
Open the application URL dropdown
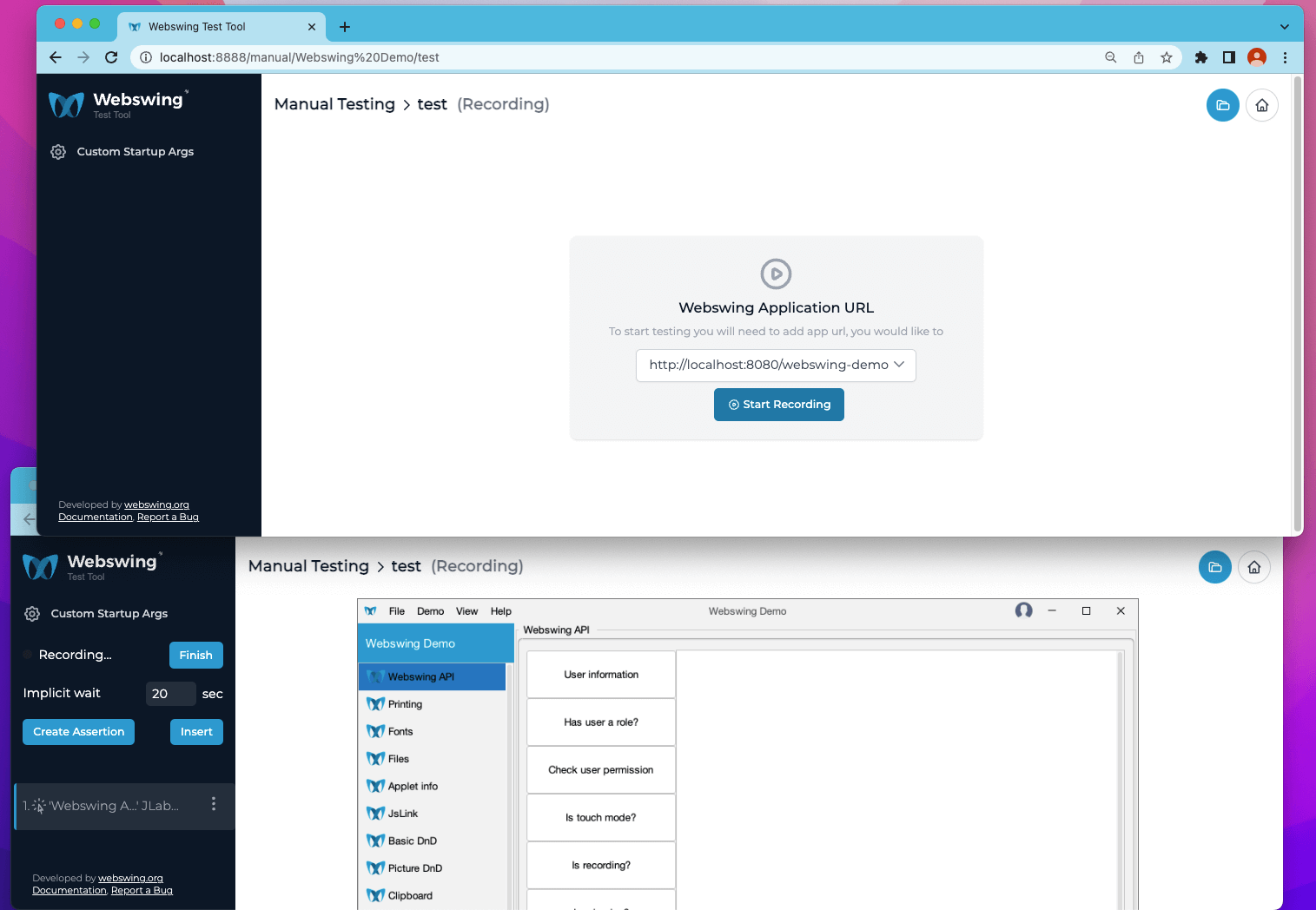coord(776,365)
